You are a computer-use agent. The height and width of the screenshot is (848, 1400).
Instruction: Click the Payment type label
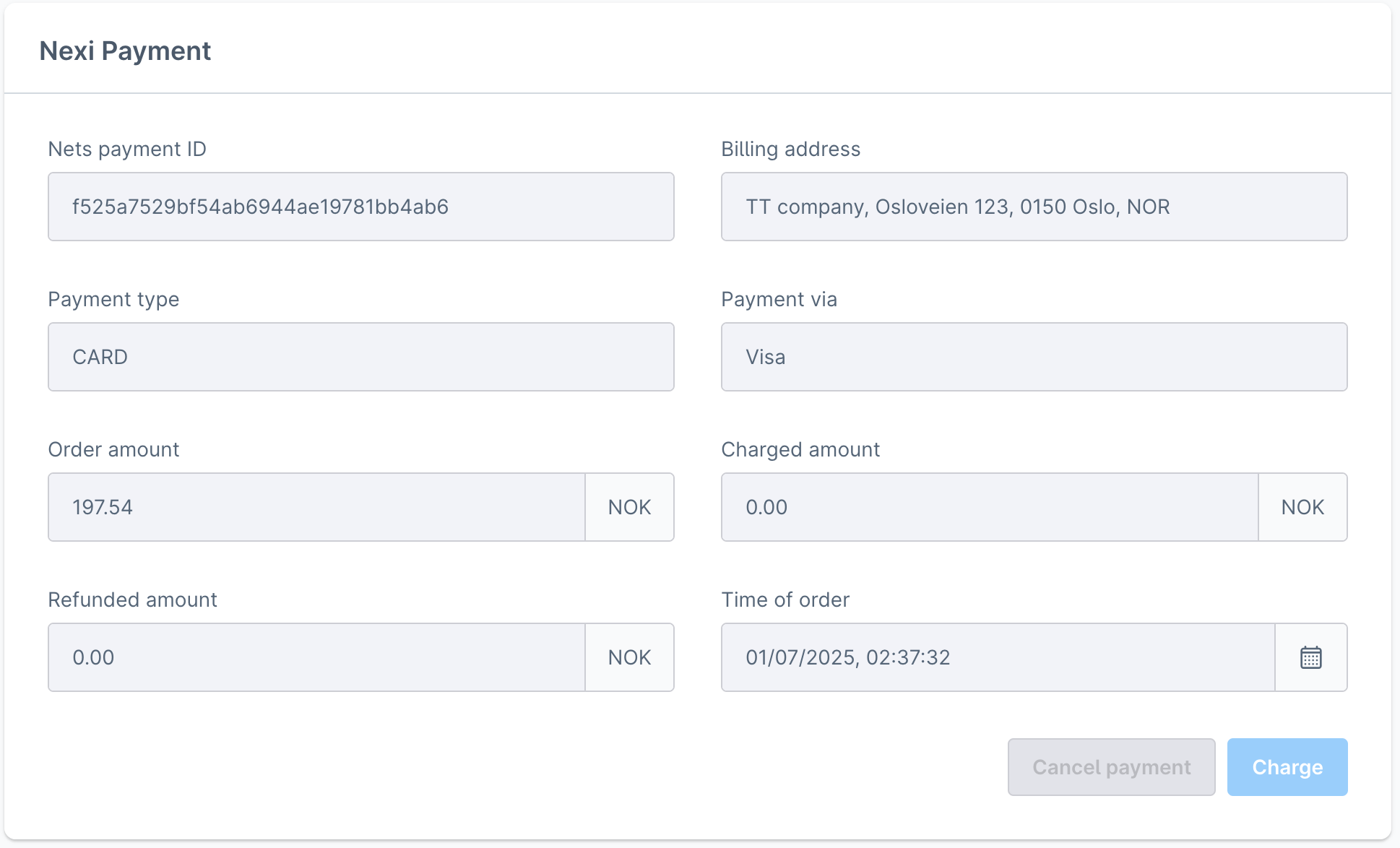coord(113,299)
